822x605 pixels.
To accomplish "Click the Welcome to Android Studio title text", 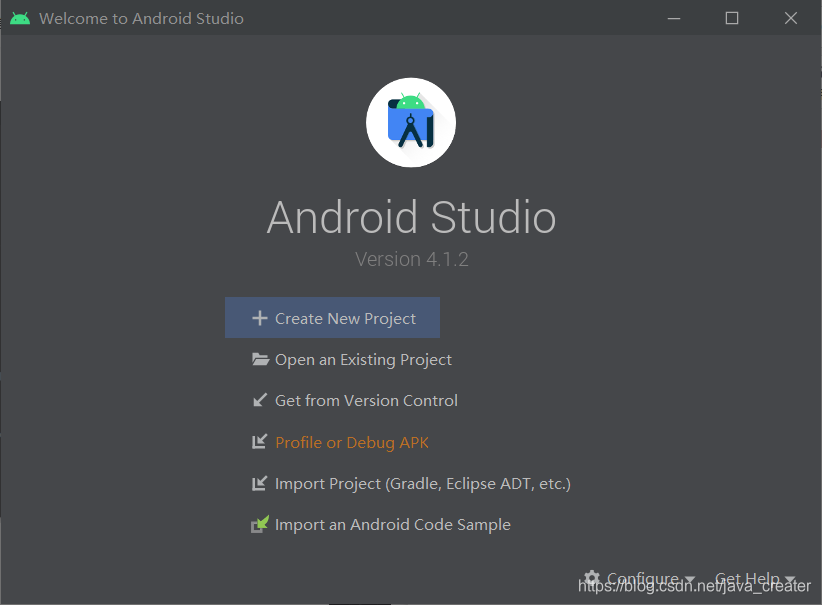I will point(141,18).
